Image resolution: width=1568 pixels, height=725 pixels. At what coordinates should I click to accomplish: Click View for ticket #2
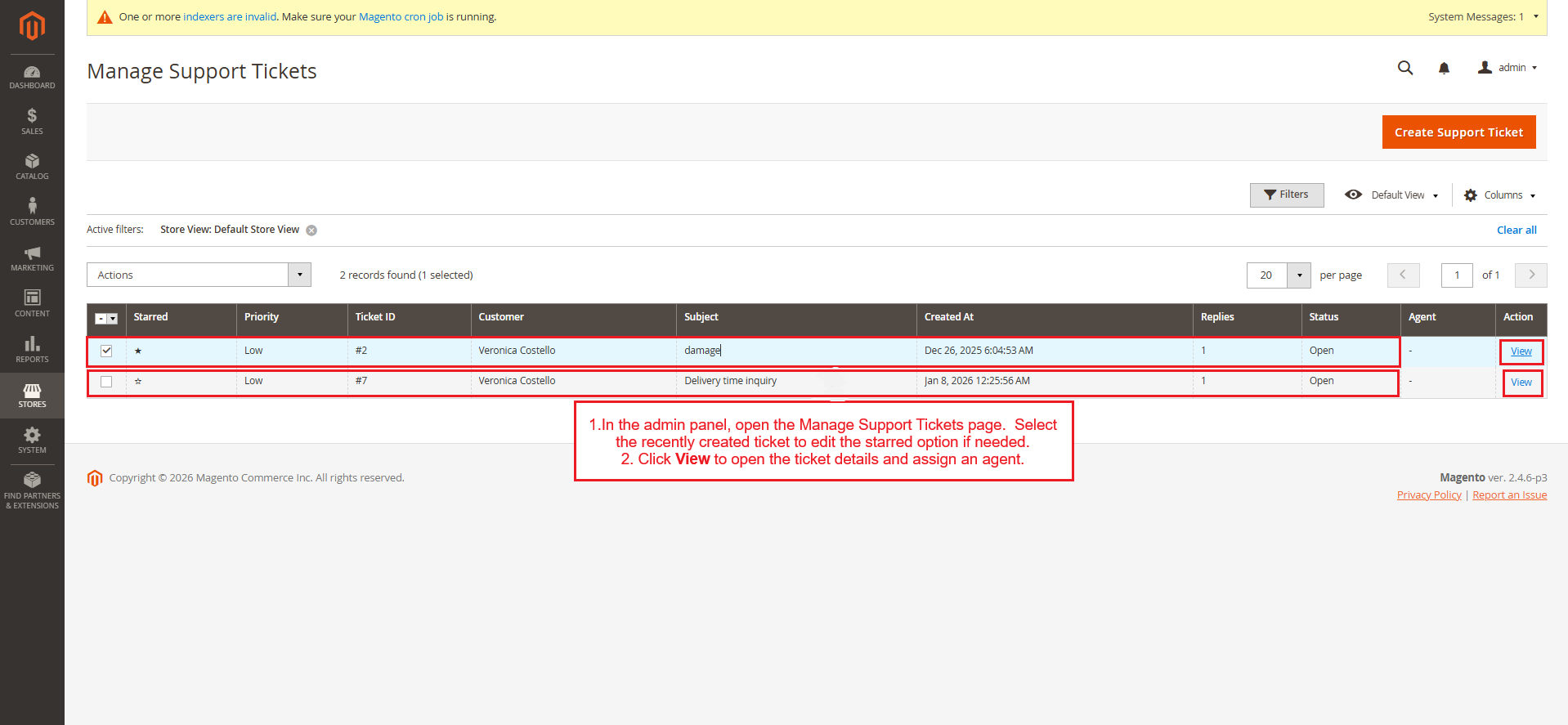click(1521, 351)
